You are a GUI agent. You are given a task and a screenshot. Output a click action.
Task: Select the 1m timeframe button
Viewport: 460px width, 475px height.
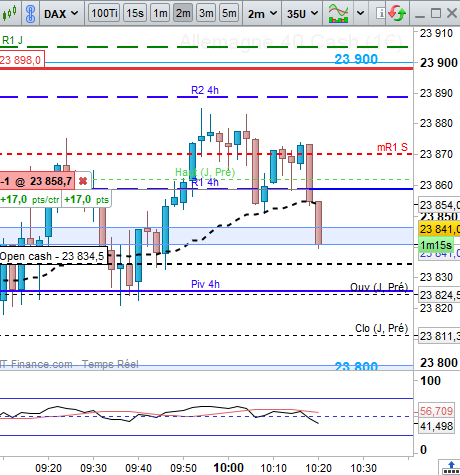pyautogui.click(x=160, y=13)
